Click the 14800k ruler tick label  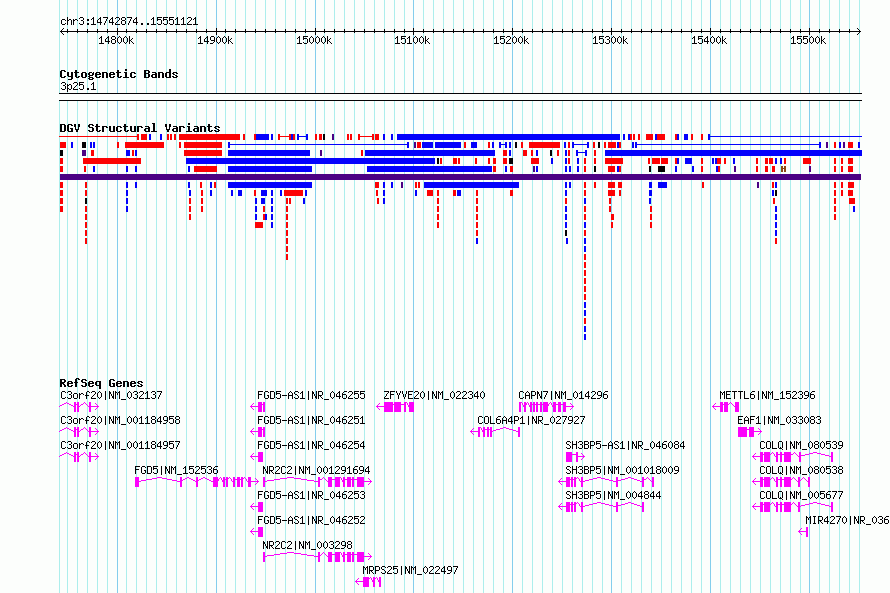click(x=116, y=40)
